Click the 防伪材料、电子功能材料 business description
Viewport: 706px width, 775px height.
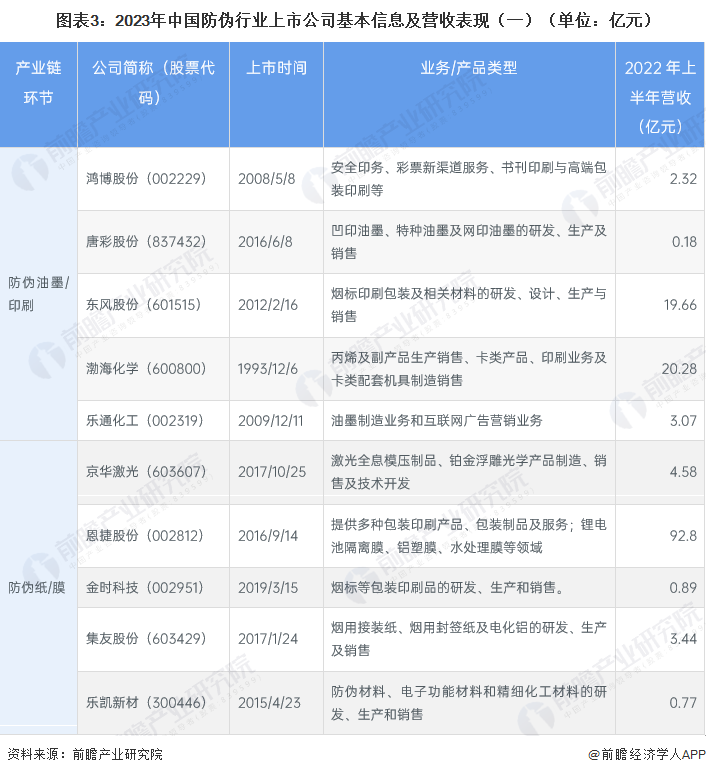pyautogui.click(x=469, y=702)
